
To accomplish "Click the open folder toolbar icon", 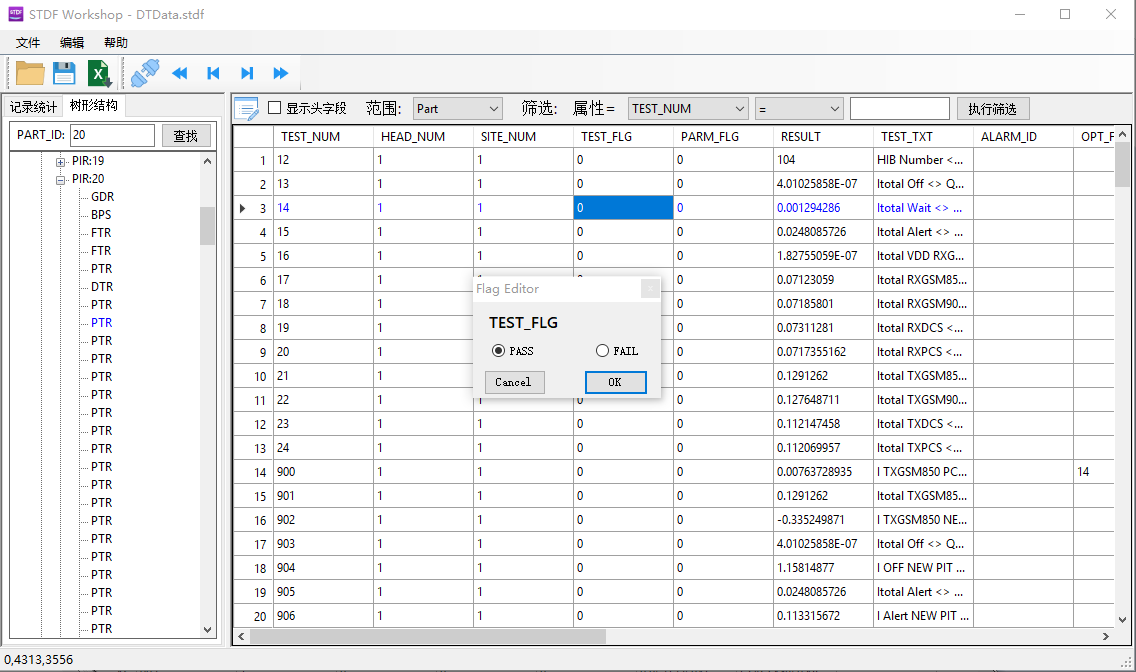I will tap(30, 73).
